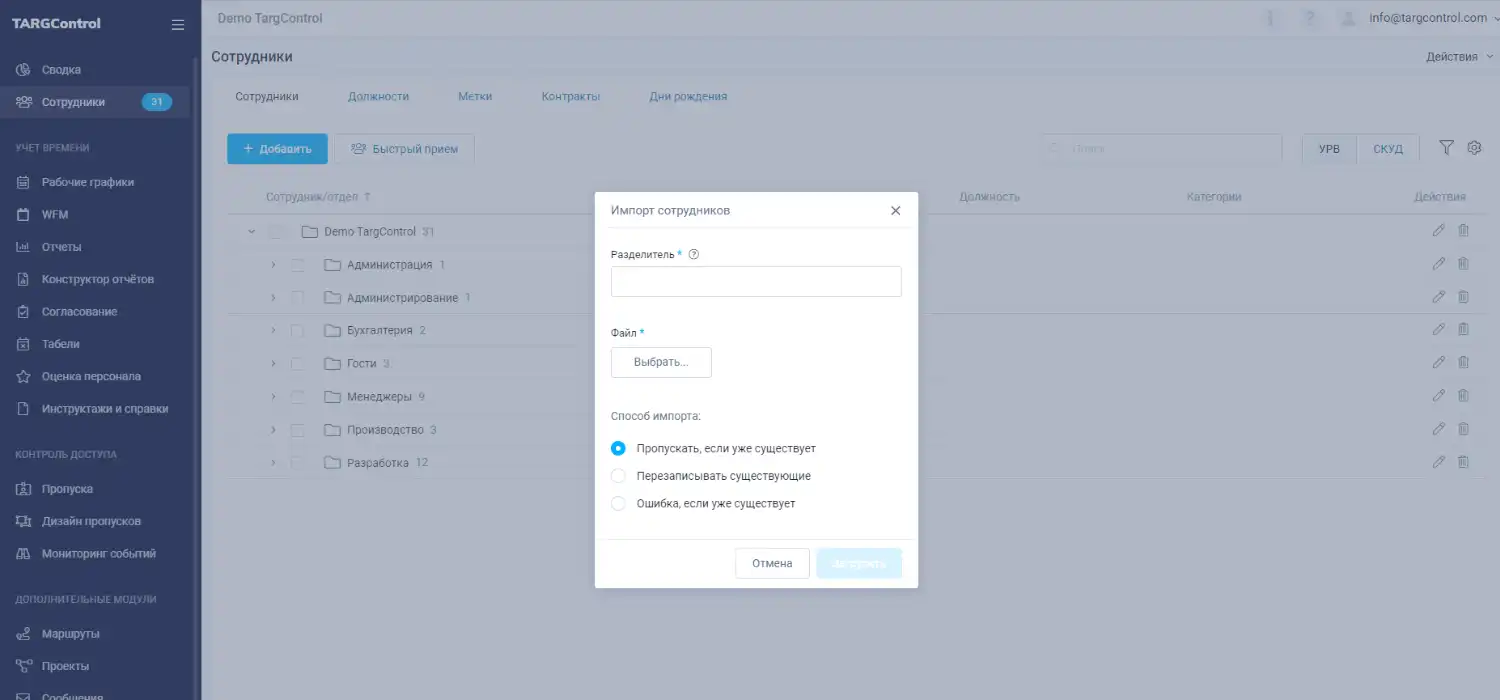Focus the Разделитель input field
Image resolution: width=1500 pixels, height=700 pixels.
[x=756, y=281]
